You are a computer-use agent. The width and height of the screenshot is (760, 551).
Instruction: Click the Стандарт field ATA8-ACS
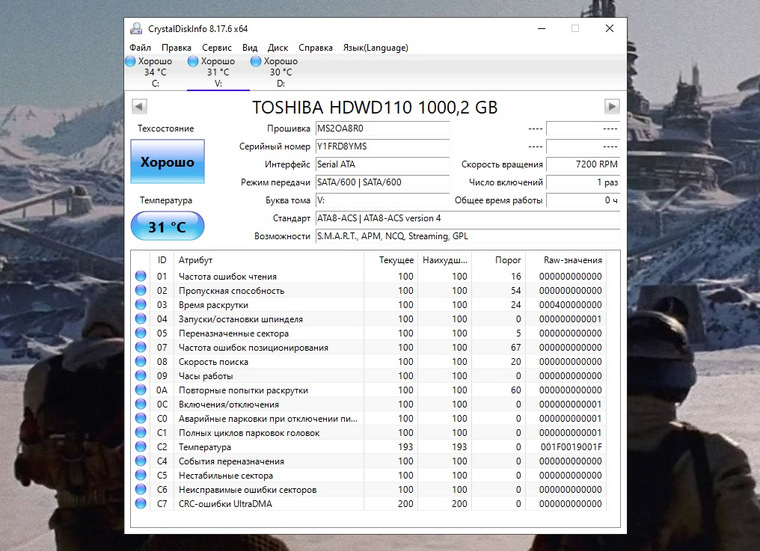[468, 218]
